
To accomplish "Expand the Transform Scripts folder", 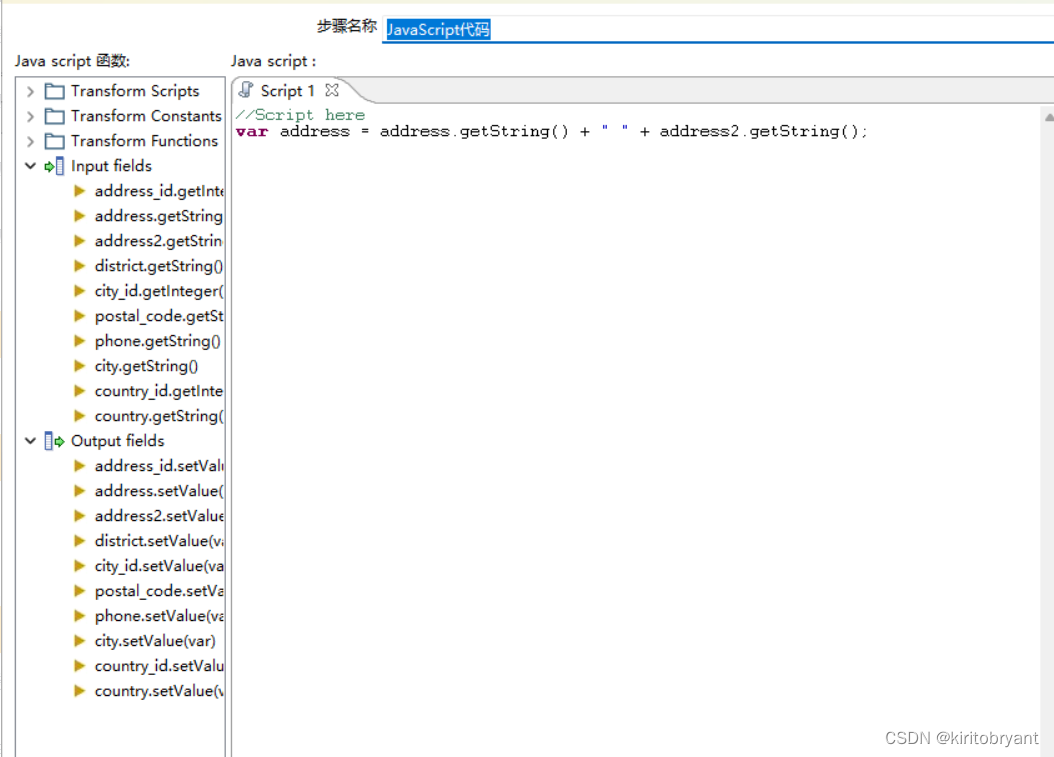I will [x=30, y=91].
